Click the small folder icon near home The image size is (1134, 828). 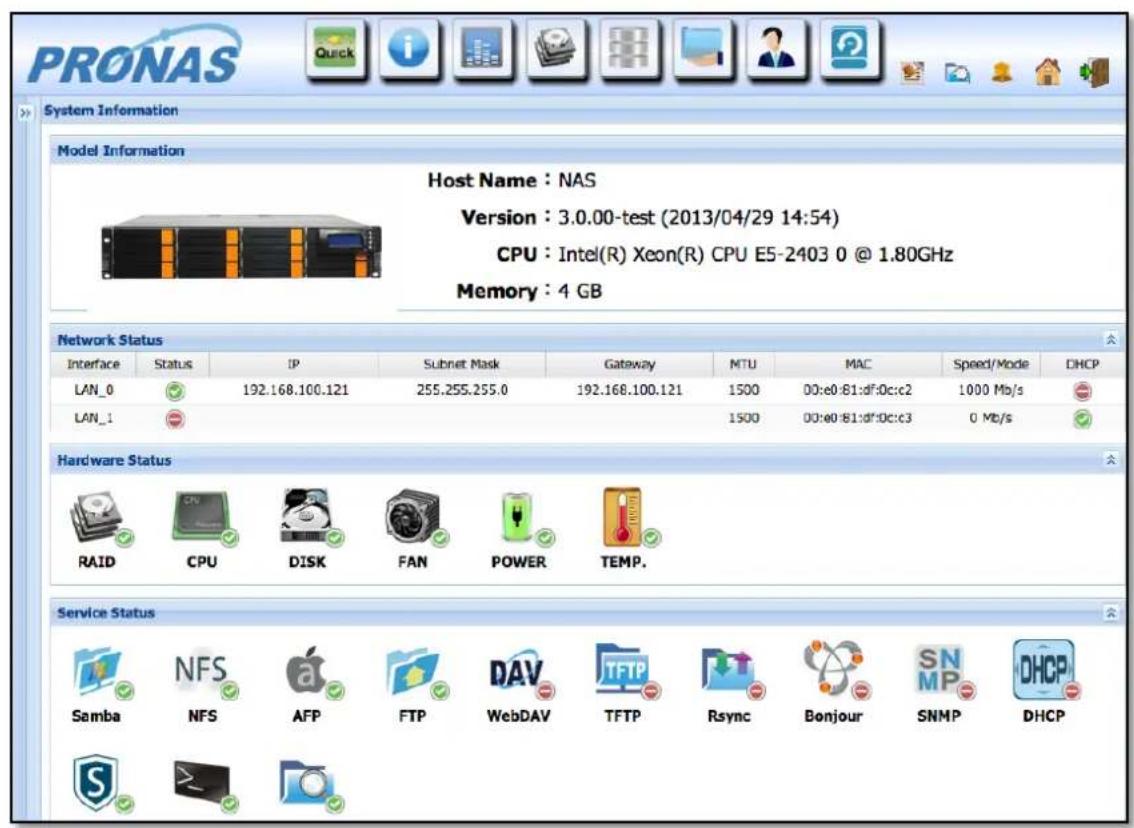coord(957,73)
